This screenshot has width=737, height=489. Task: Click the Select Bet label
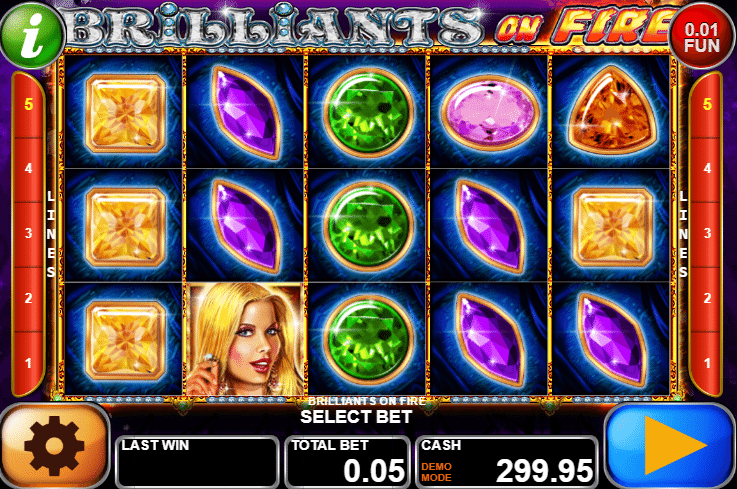[356, 418]
